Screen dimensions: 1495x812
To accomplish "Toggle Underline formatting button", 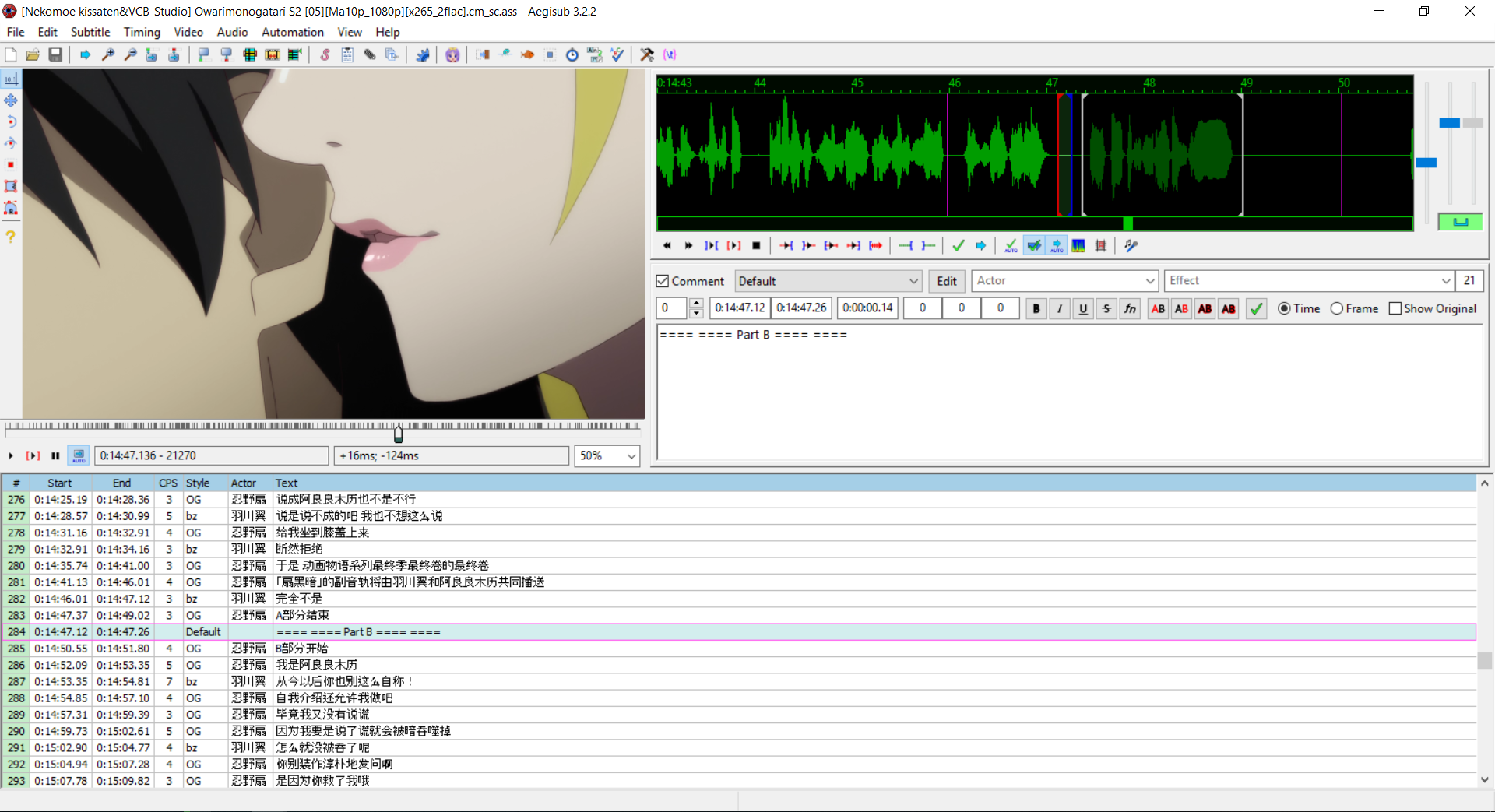I will point(1083,308).
